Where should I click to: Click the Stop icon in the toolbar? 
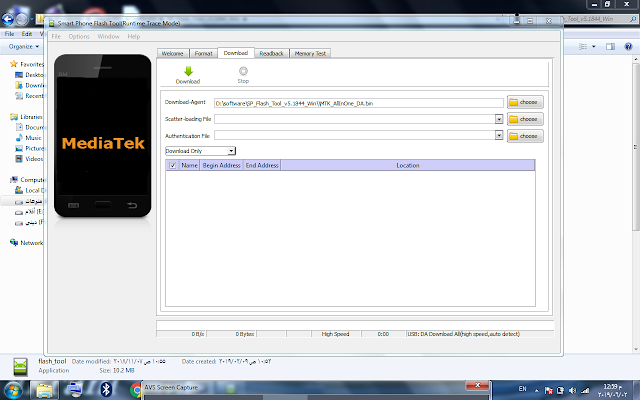tap(243, 71)
